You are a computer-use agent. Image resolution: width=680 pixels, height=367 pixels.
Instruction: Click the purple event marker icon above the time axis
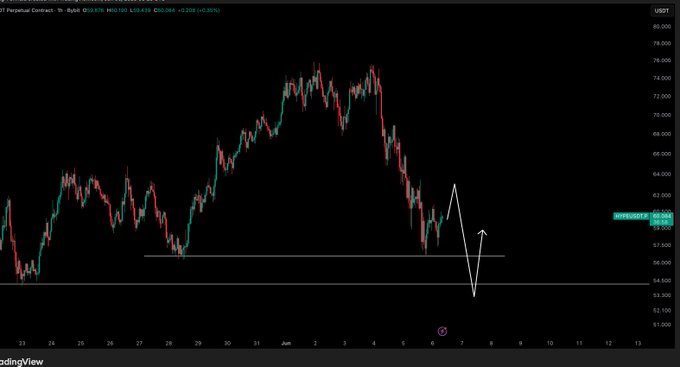point(442,331)
